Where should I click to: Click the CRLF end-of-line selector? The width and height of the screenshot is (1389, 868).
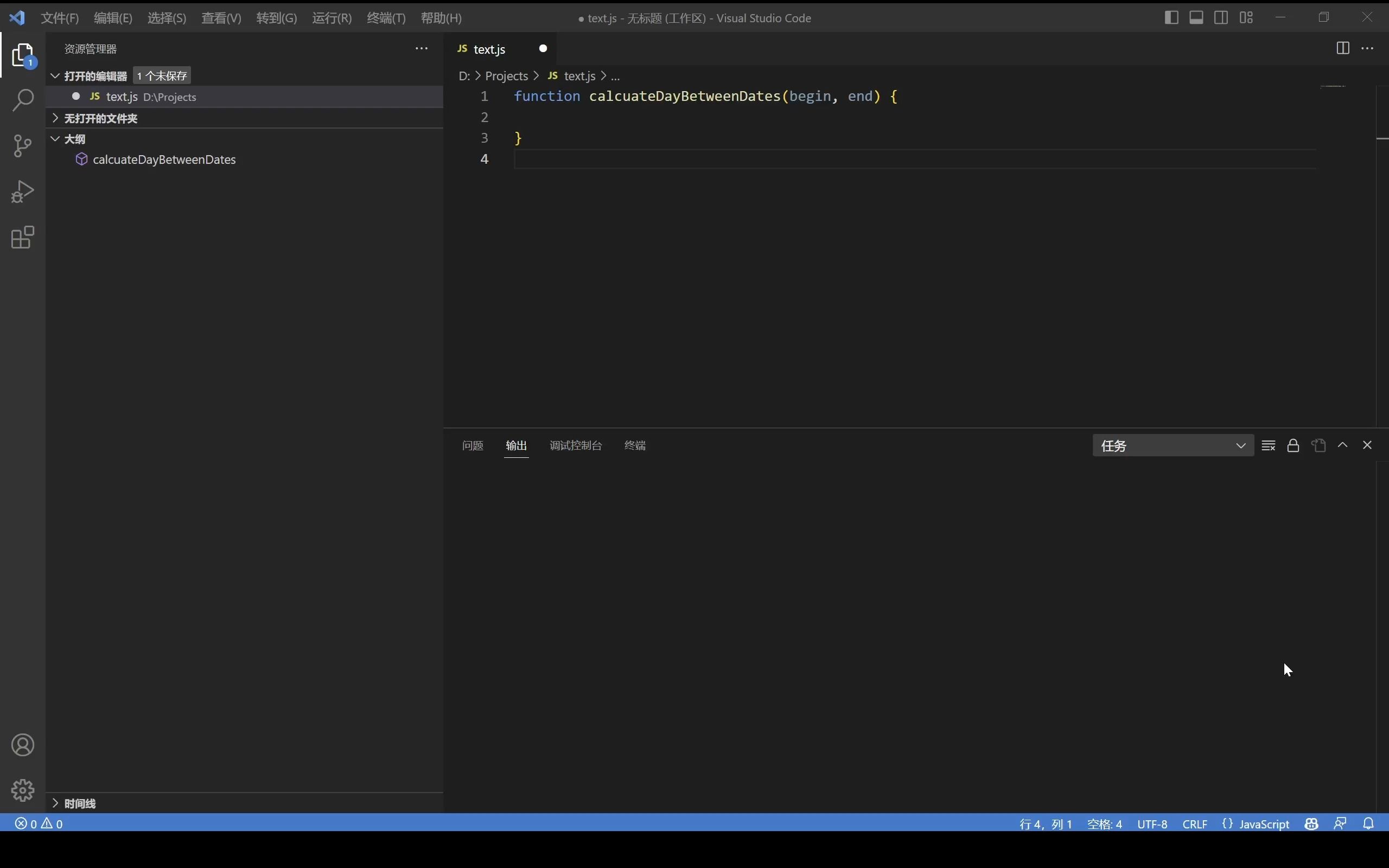coord(1194,824)
